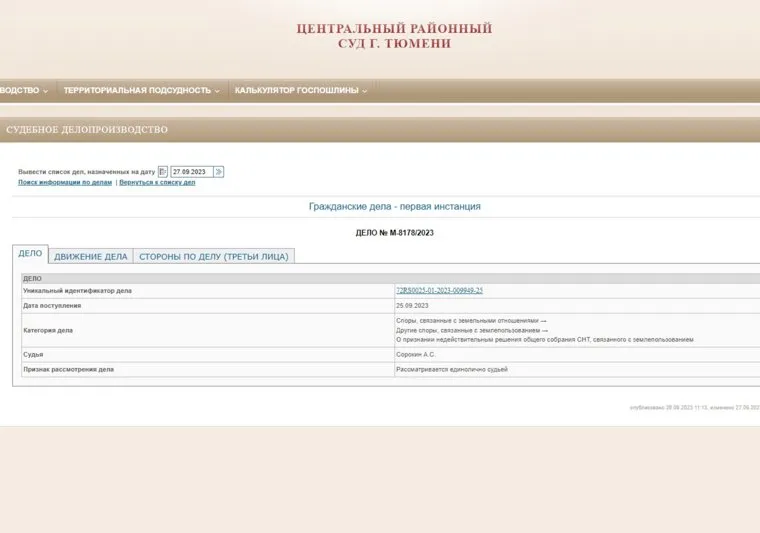The image size is (760, 533).
Task: Switch to the ДВИЖЕНИЕ ДЕЛА tab
Action: (91, 256)
